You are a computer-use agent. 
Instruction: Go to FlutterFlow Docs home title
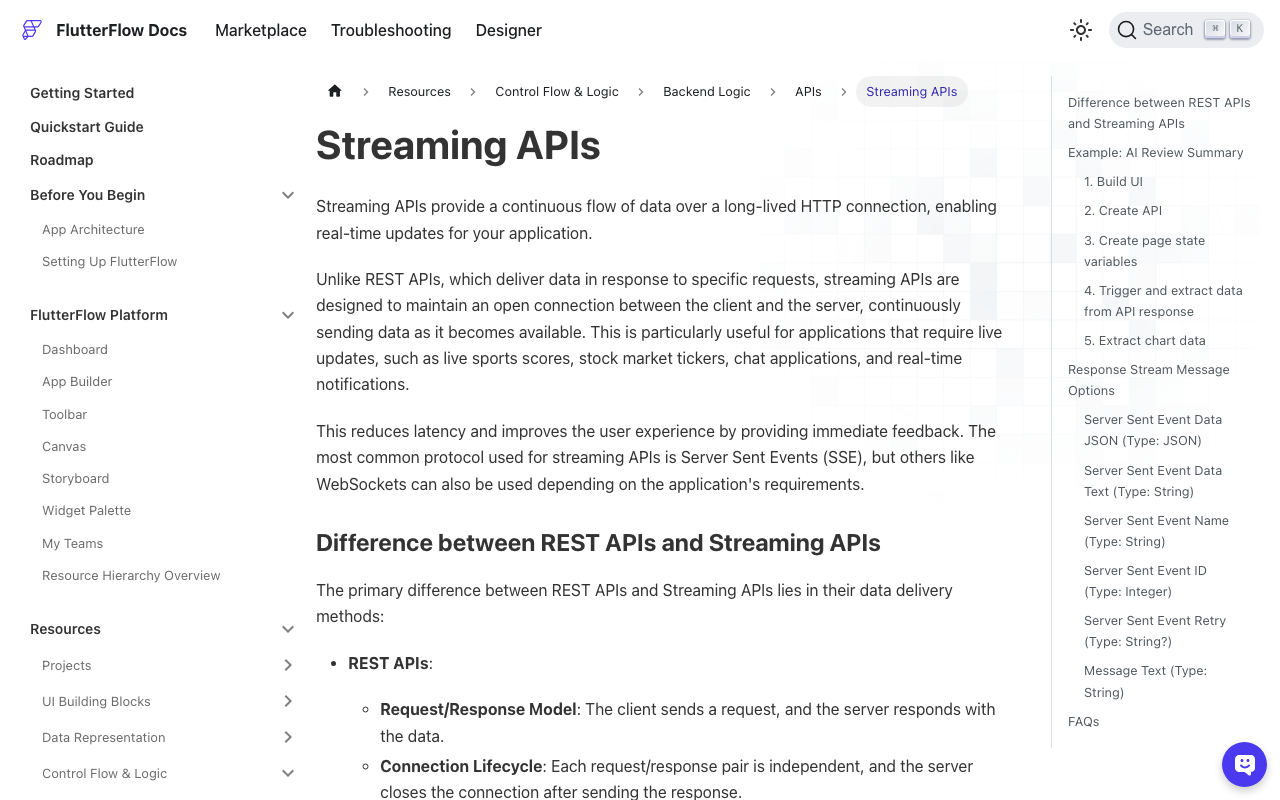122,30
